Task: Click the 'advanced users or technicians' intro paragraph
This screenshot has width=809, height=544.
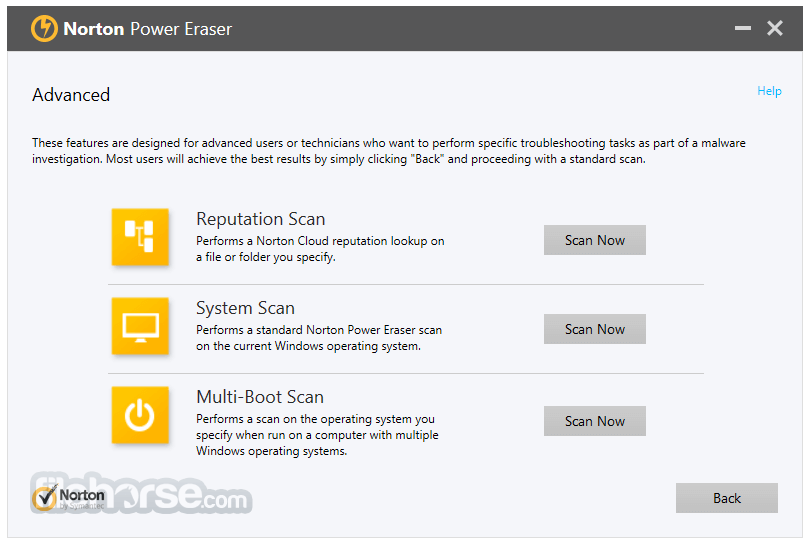Action: coord(389,151)
